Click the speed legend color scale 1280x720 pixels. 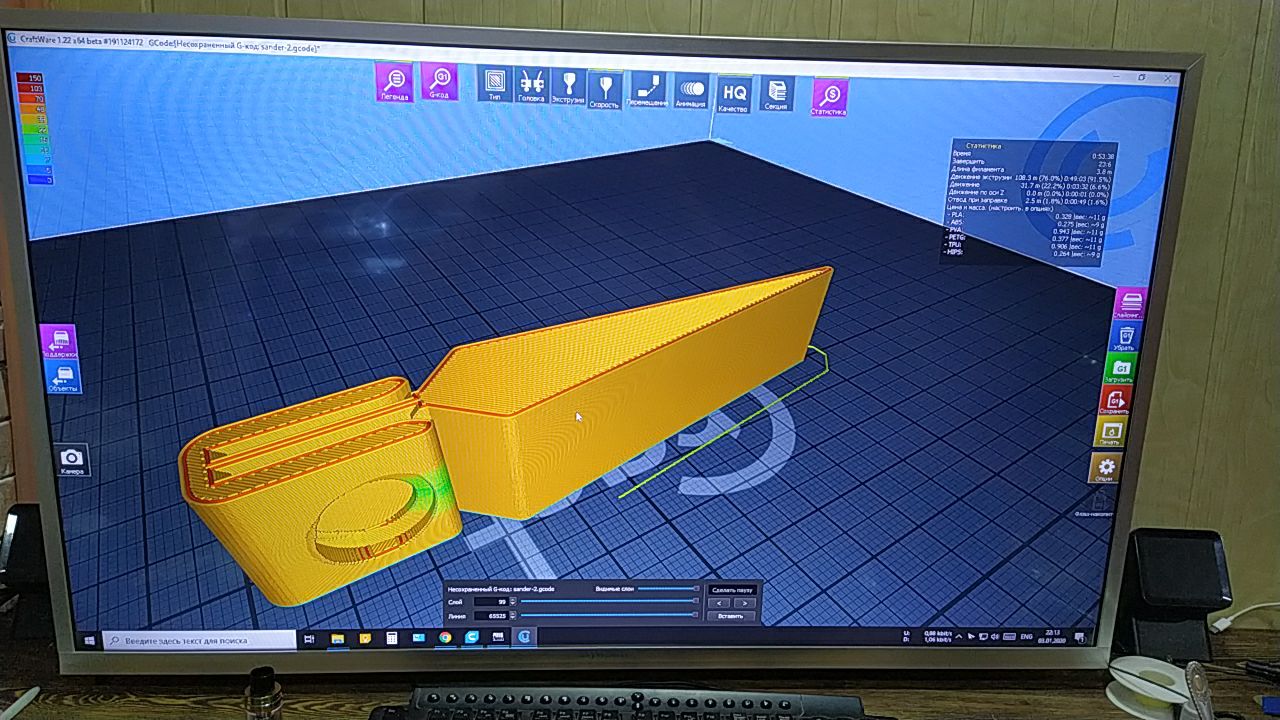tap(36, 127)
